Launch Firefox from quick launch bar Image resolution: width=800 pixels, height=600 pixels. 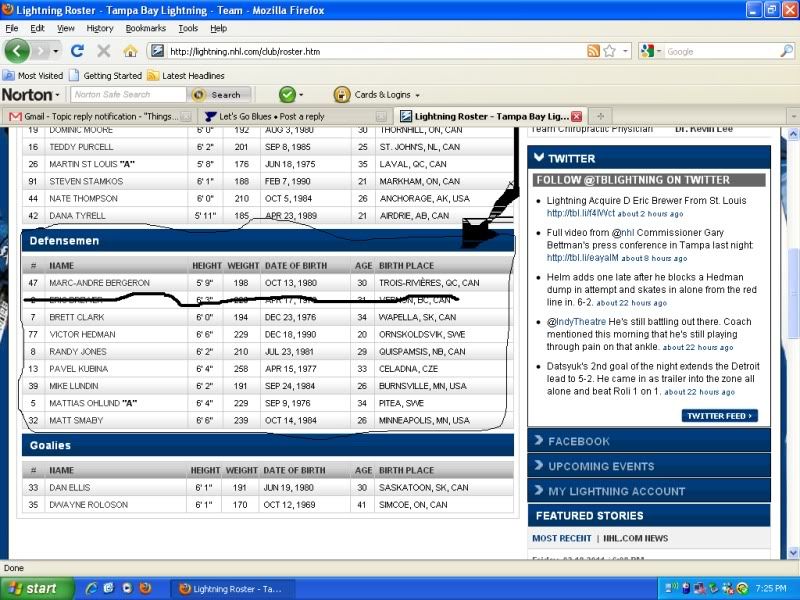[x=145, y=588]
